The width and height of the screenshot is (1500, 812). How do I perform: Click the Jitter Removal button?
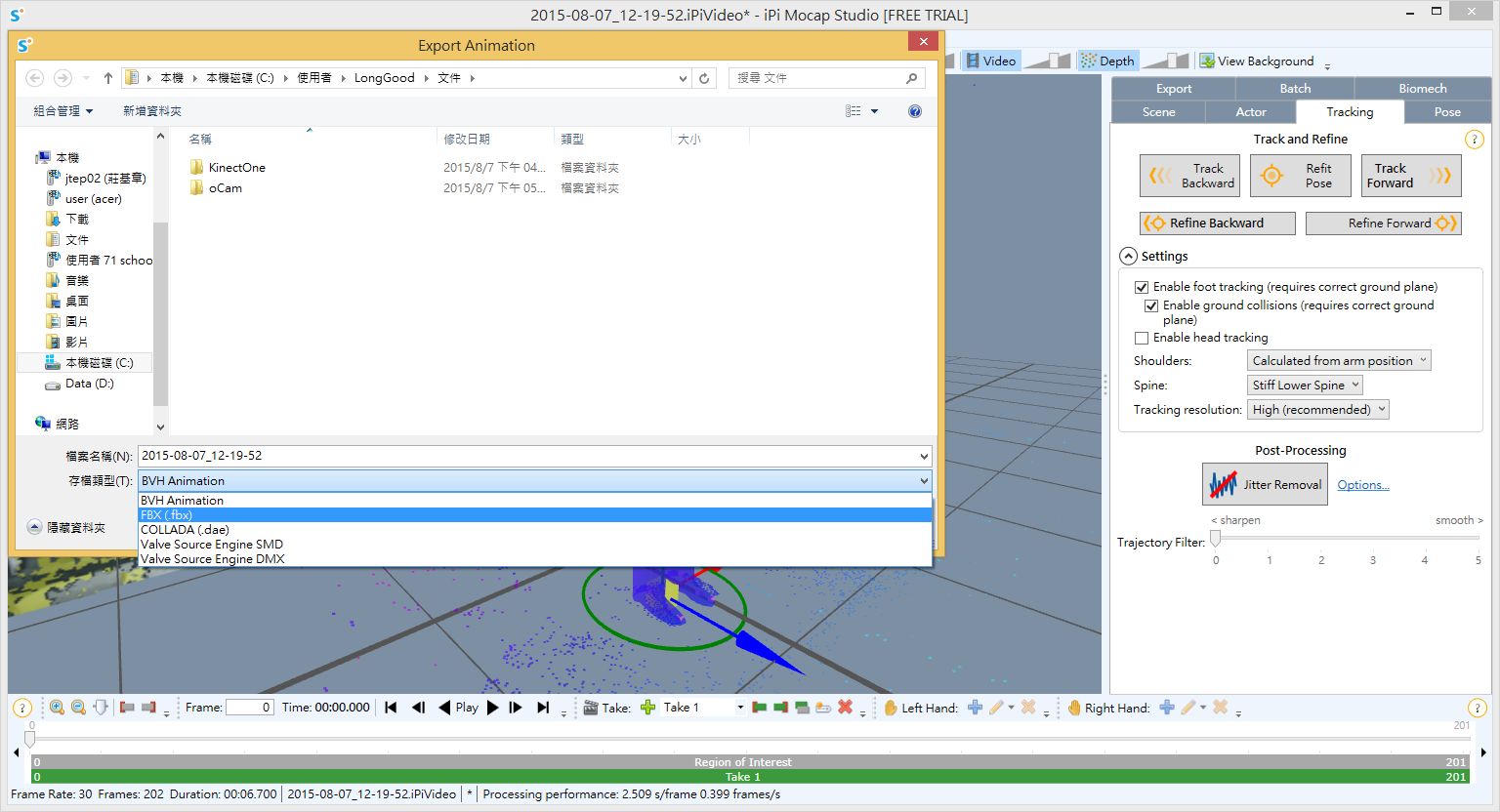click(x=1265, y=484)
